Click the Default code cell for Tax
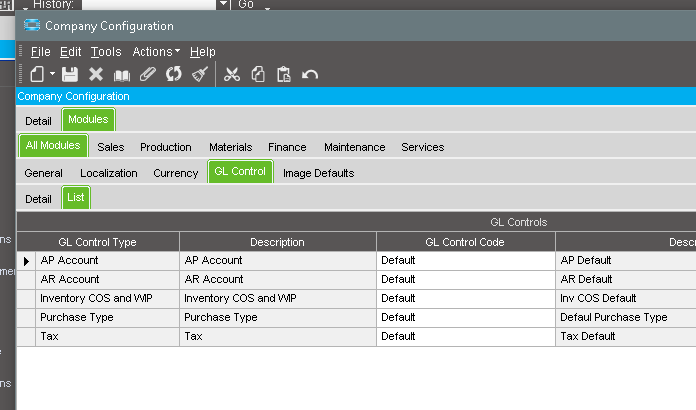This screenshot has height=410, width=696. (465, 336)
